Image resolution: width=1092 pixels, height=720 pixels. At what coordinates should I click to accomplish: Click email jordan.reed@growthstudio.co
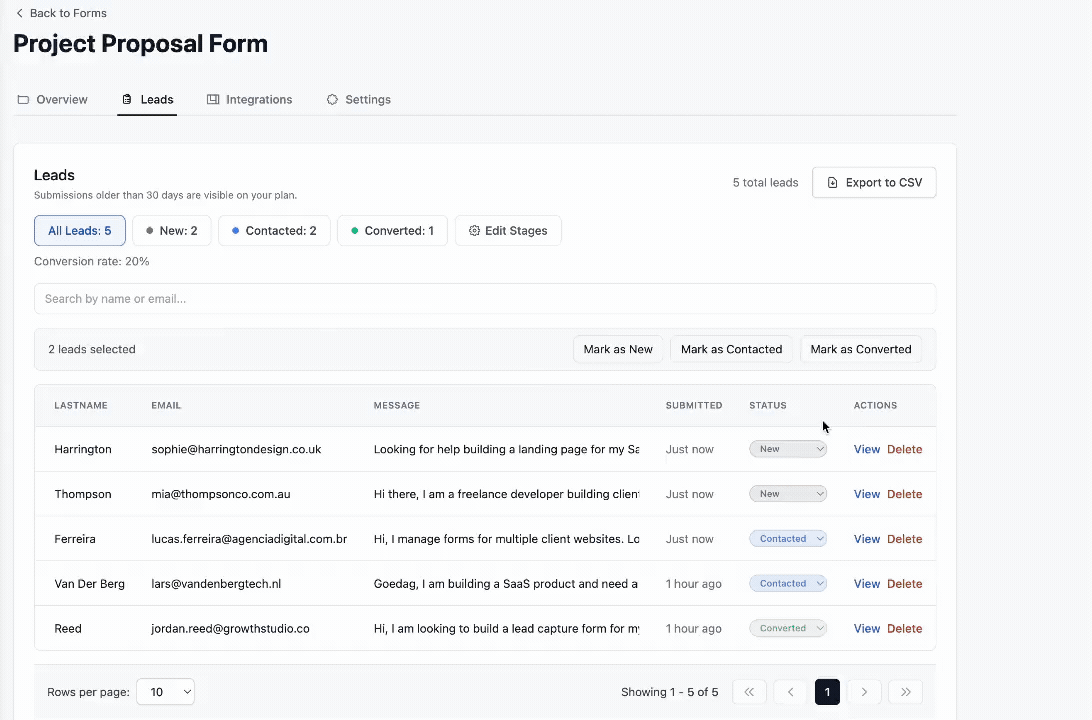pos(231,628)
